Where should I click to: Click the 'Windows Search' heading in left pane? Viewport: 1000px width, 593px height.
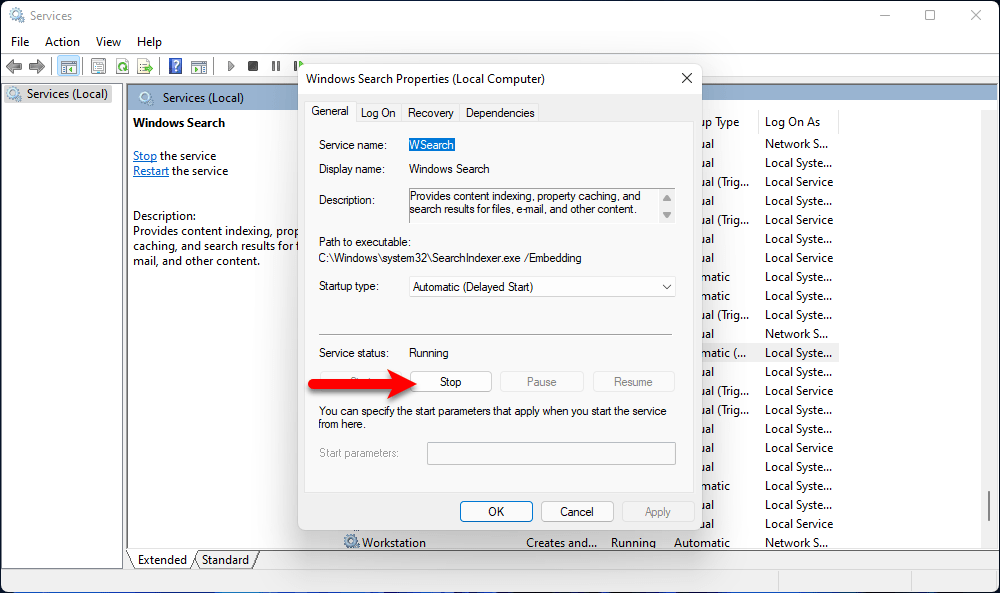pyautogui.click(x=179, y=122)
